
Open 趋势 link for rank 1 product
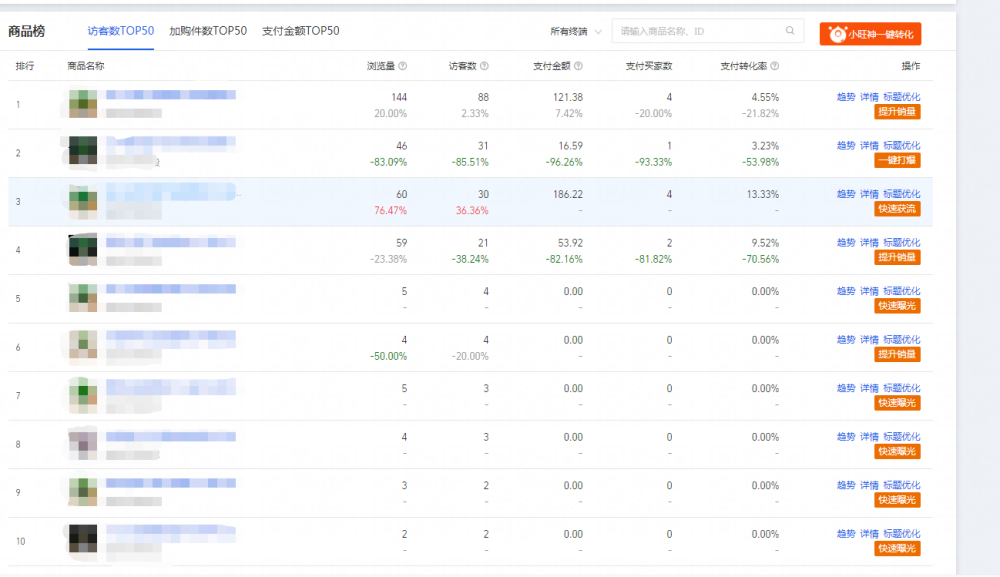click(846, 97)
